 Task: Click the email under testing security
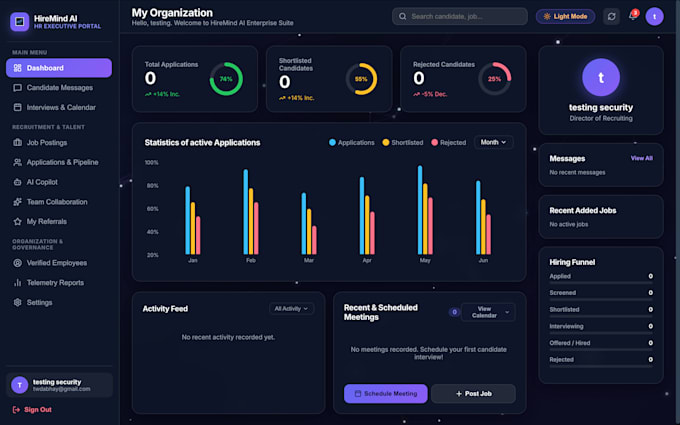coord(62,389)
